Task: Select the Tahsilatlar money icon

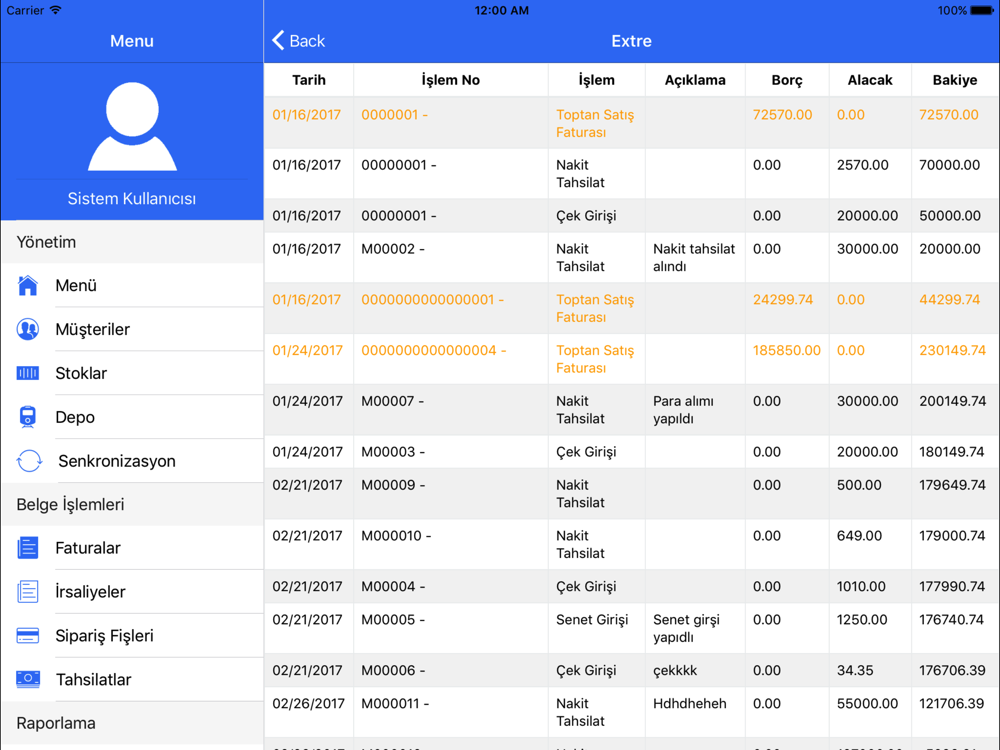Action: (28, 680)
